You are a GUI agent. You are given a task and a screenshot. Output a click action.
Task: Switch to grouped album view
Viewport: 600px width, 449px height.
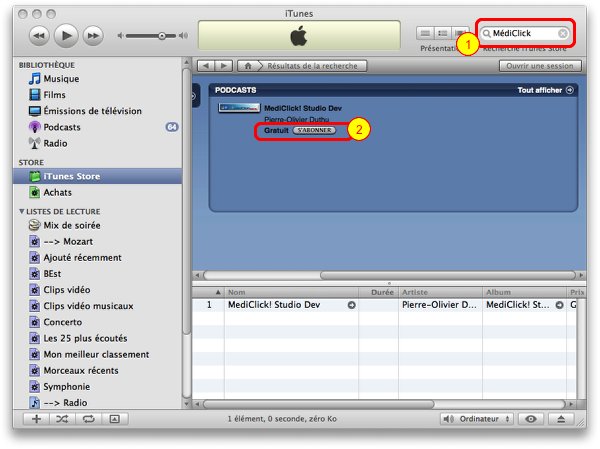pos(443,33)
